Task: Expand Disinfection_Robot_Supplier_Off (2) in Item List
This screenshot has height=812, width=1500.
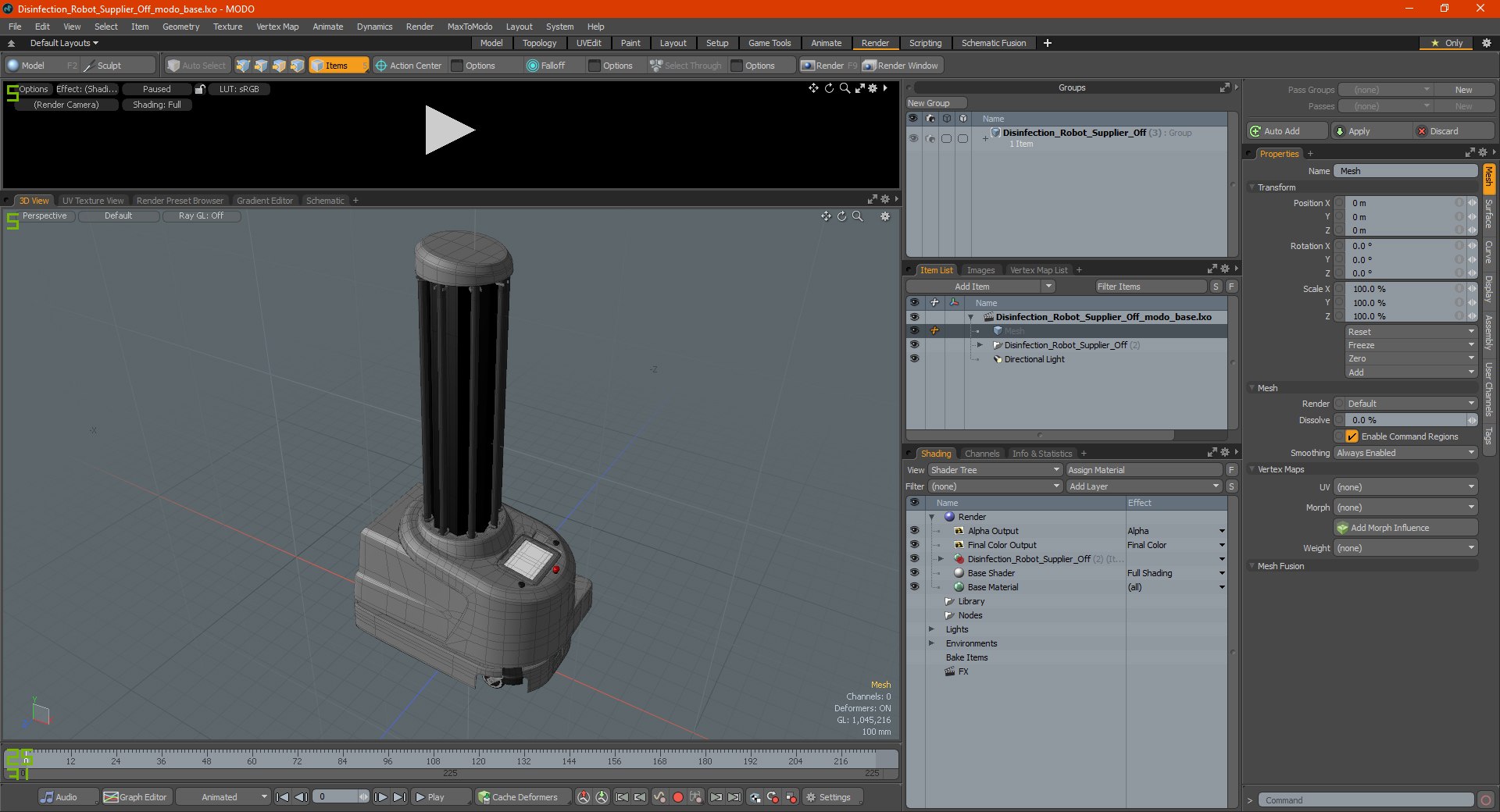Action: tap(980, 344)
